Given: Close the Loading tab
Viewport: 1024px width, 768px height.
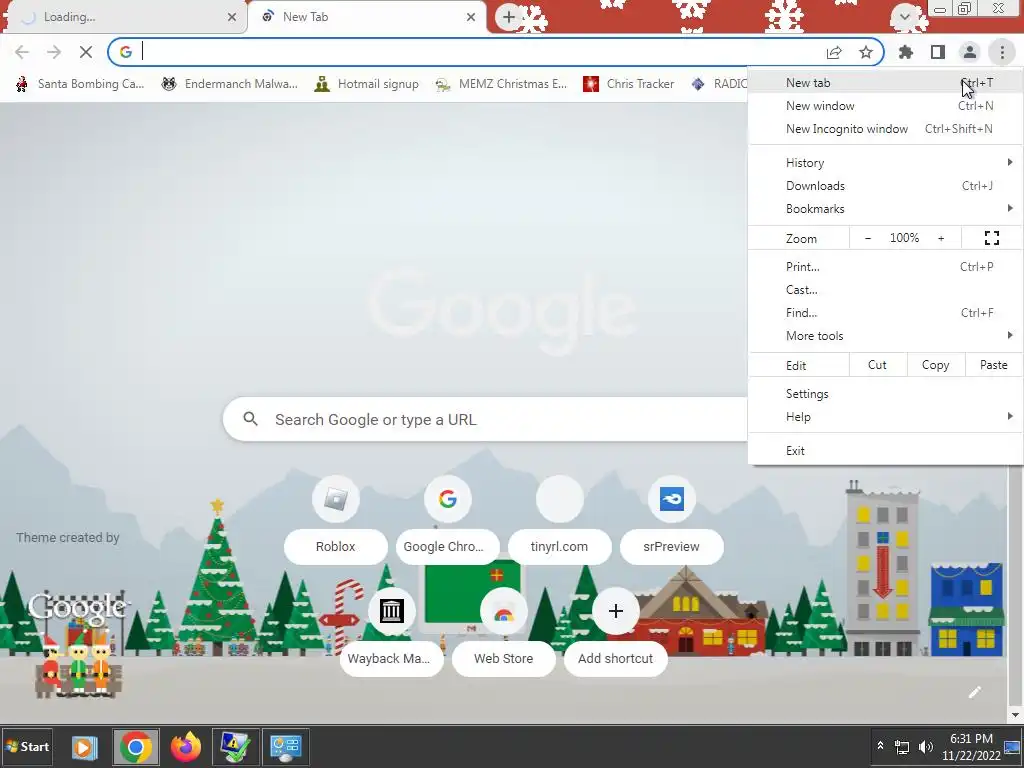Looking at the screenshot, I should tap(232, 17).
